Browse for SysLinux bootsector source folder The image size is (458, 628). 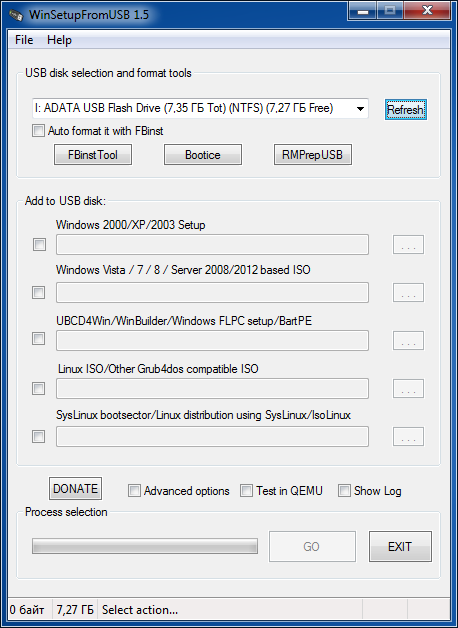(408, 437)
